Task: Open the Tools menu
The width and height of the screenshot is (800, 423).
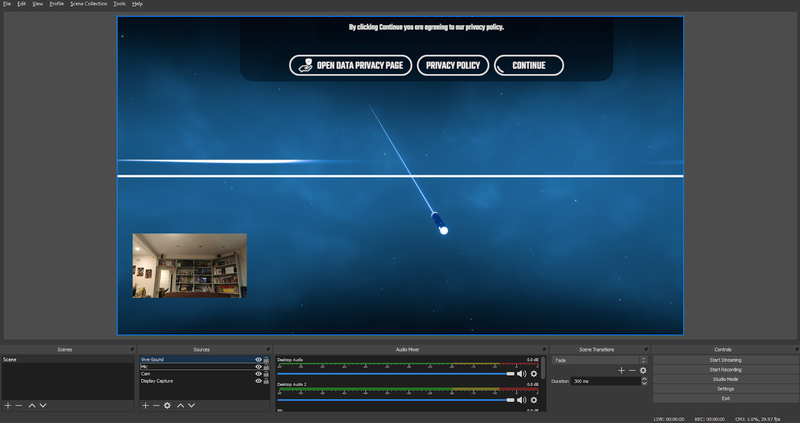Action: (119, 4)
